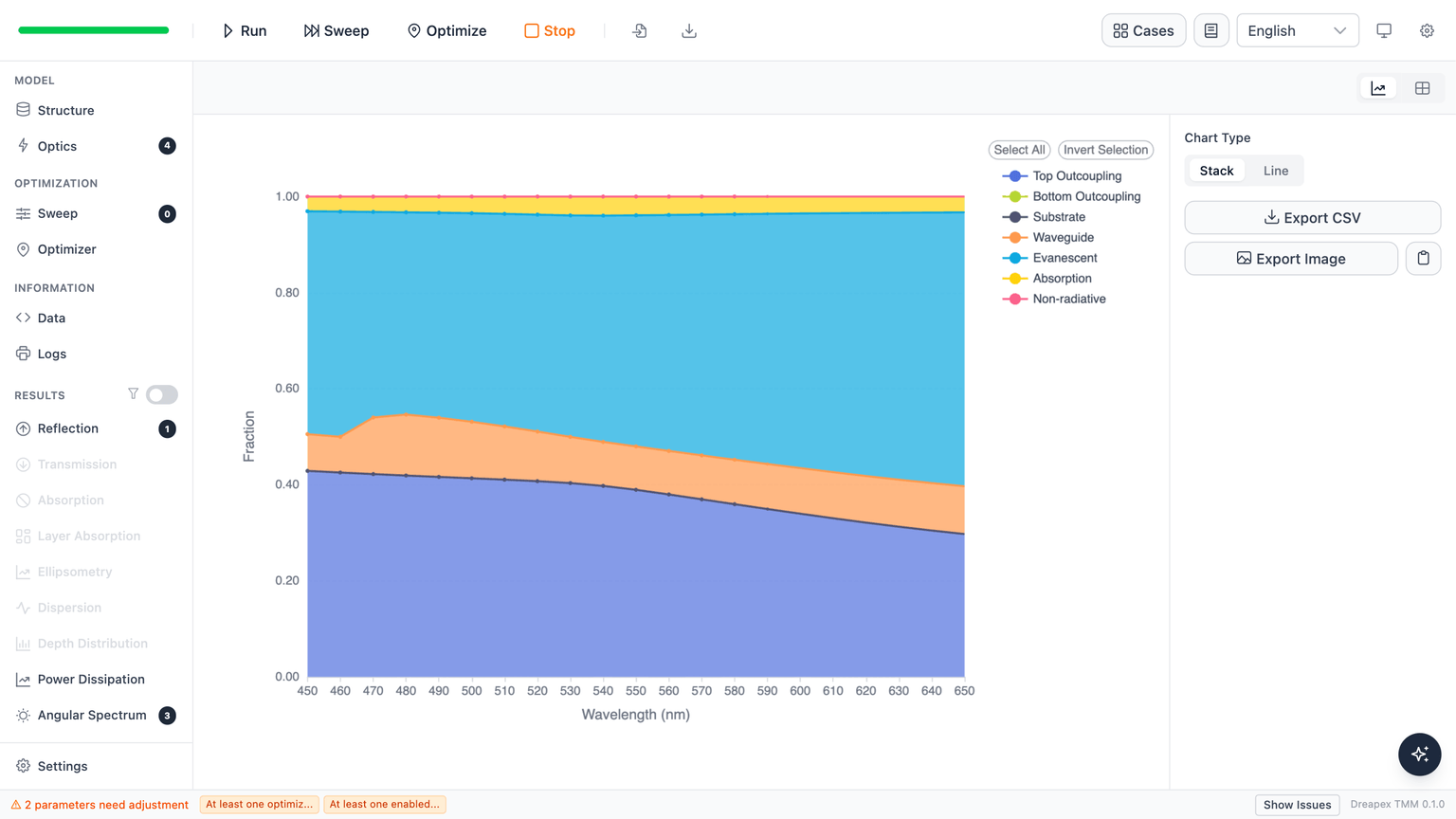Toggle the Results filter switch
Viewport: 1456px width, 819px height.
coord(162,394)
